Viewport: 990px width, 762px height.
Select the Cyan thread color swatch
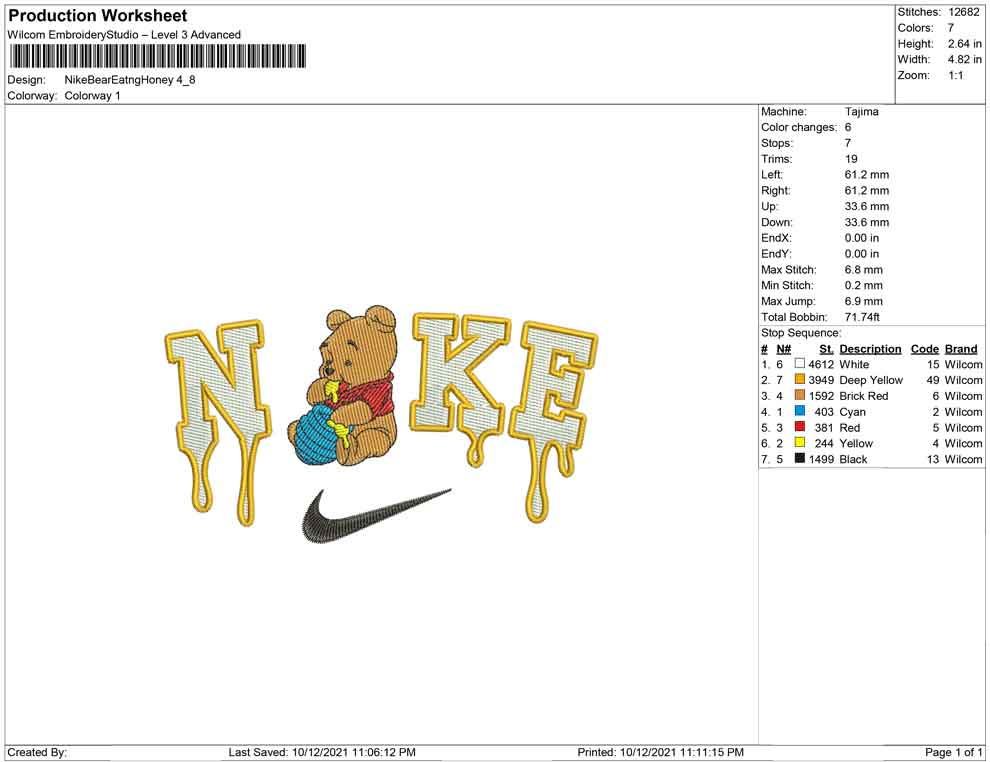tap(799, 411)
